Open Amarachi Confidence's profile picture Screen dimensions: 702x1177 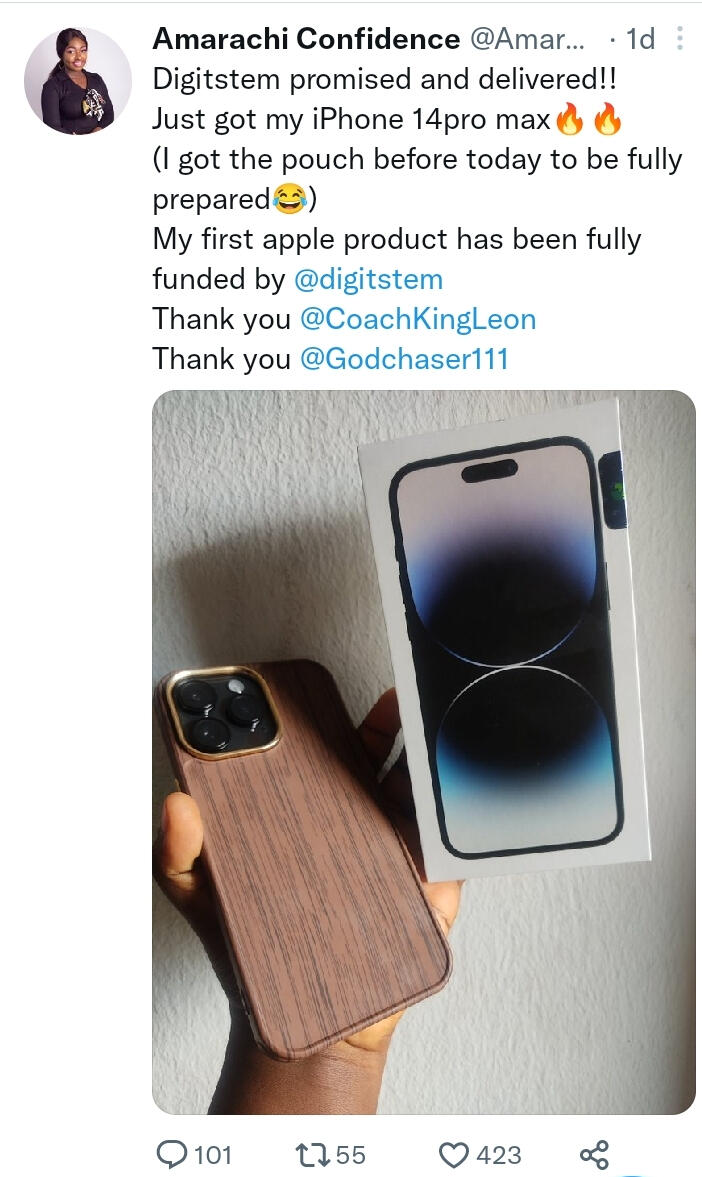[x=78, y=80]
